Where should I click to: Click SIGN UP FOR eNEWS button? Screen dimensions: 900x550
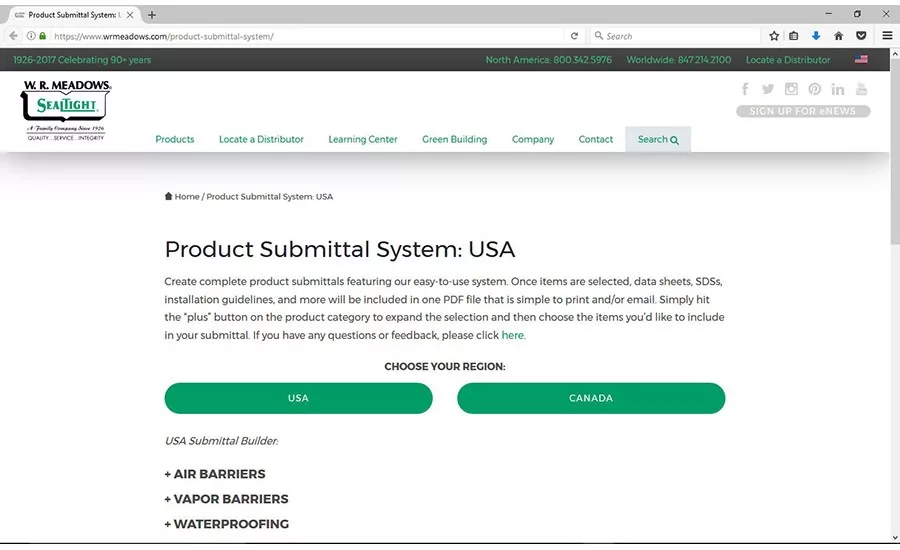[803, 111]
